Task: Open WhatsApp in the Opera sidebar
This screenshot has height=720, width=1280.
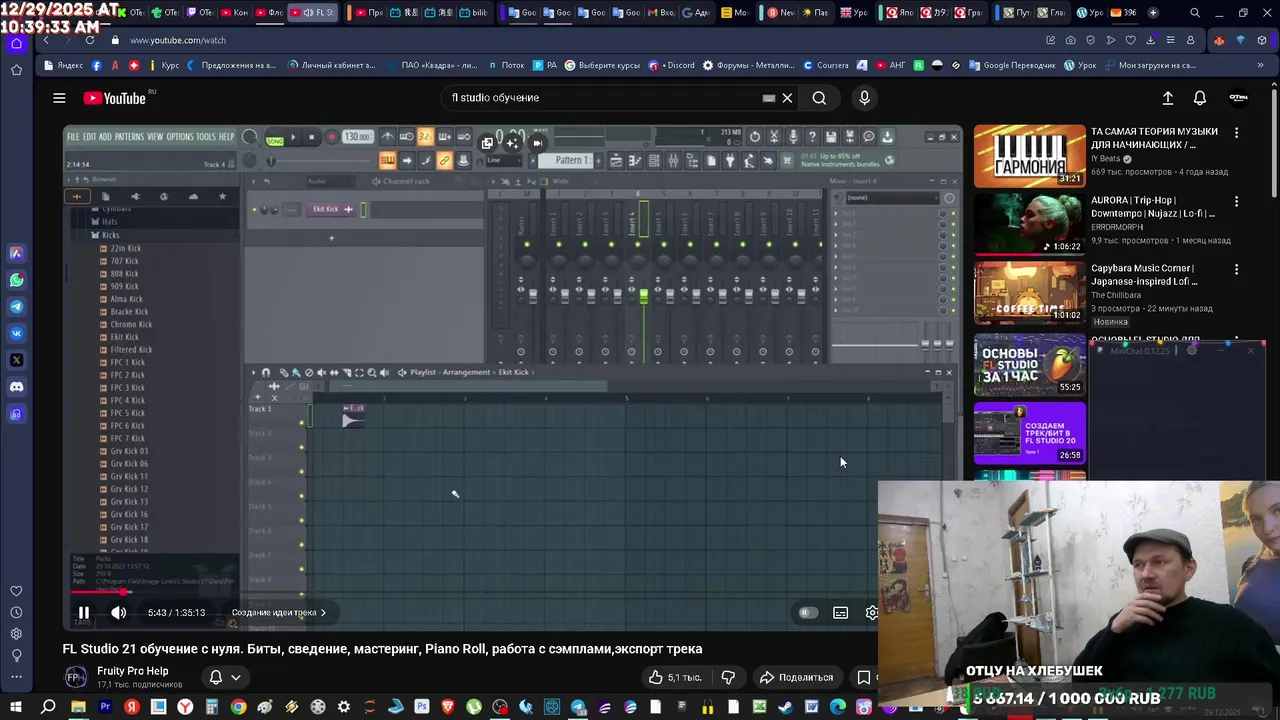Action: click(16, 280)
